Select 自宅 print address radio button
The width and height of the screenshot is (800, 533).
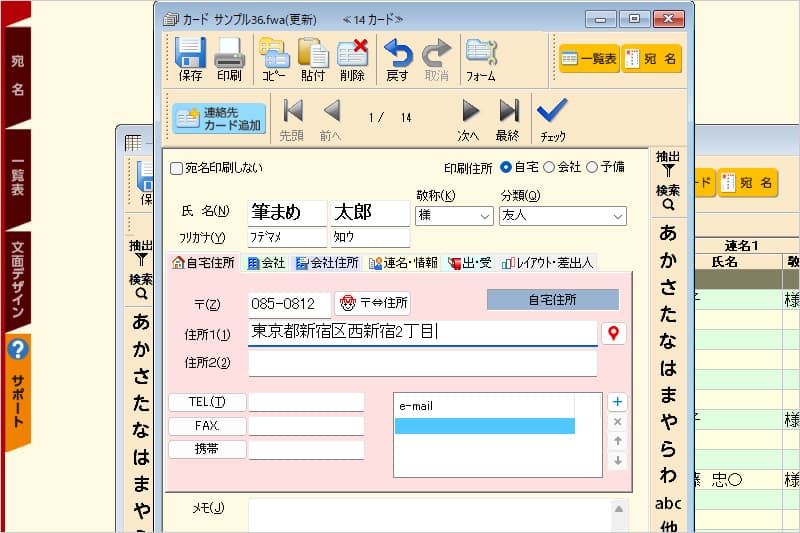click(x=506, y=167)
